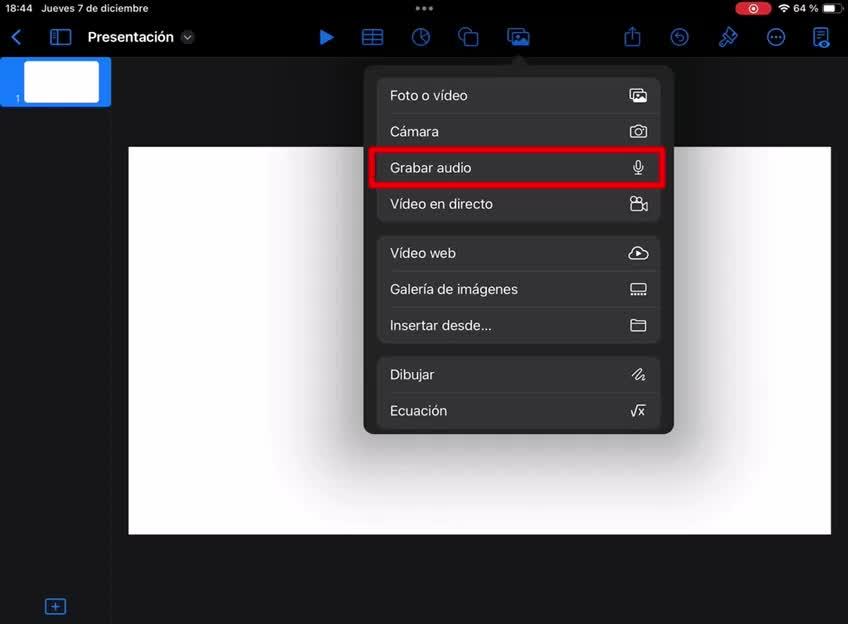848x624 pixels.
Task: Tap the red screen recording indicator
Action: [x=753, y=8]
